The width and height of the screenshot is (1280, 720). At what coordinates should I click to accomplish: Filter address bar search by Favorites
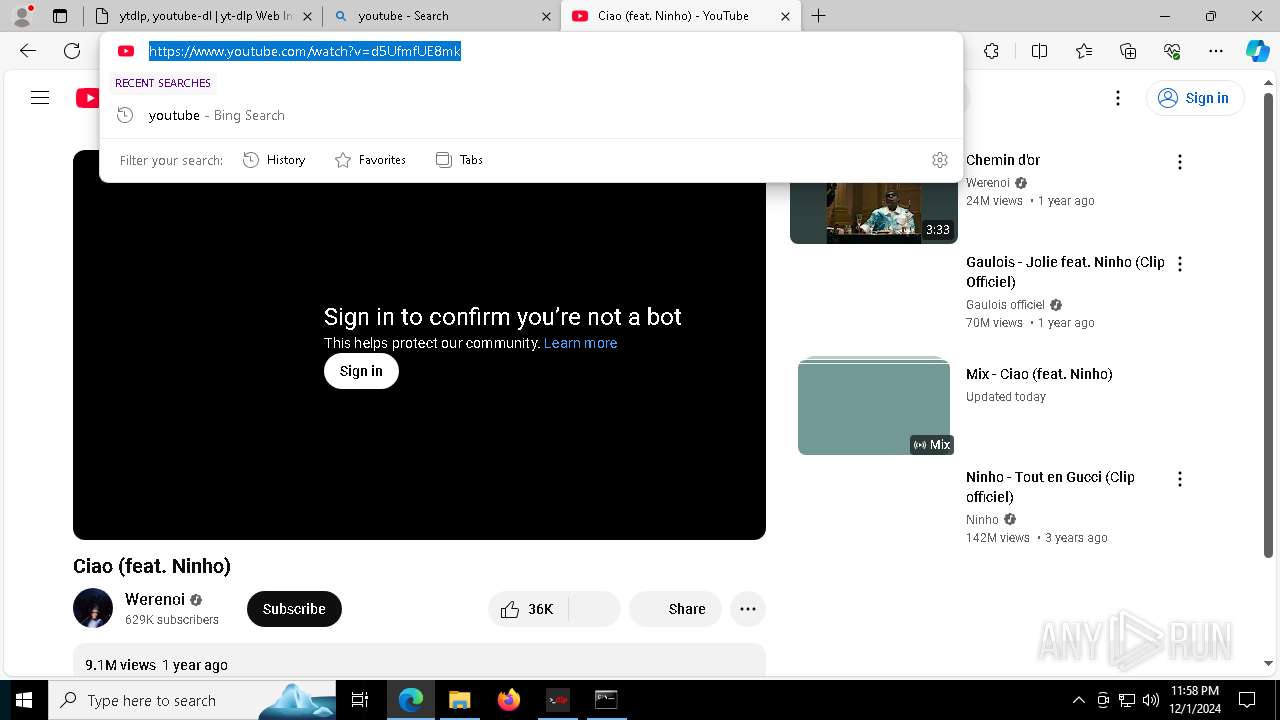click(x=370, y=160)
